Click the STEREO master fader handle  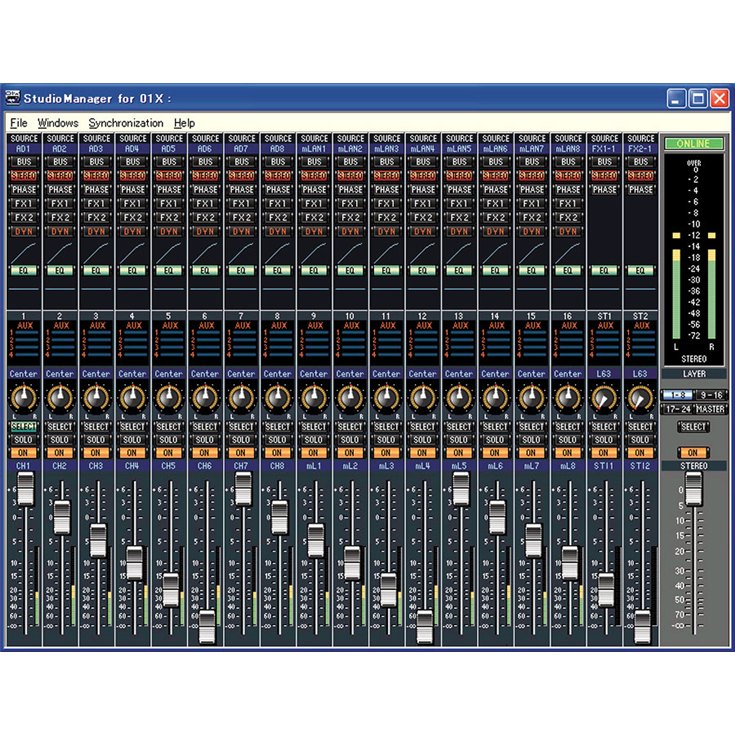tap(693, 489)
